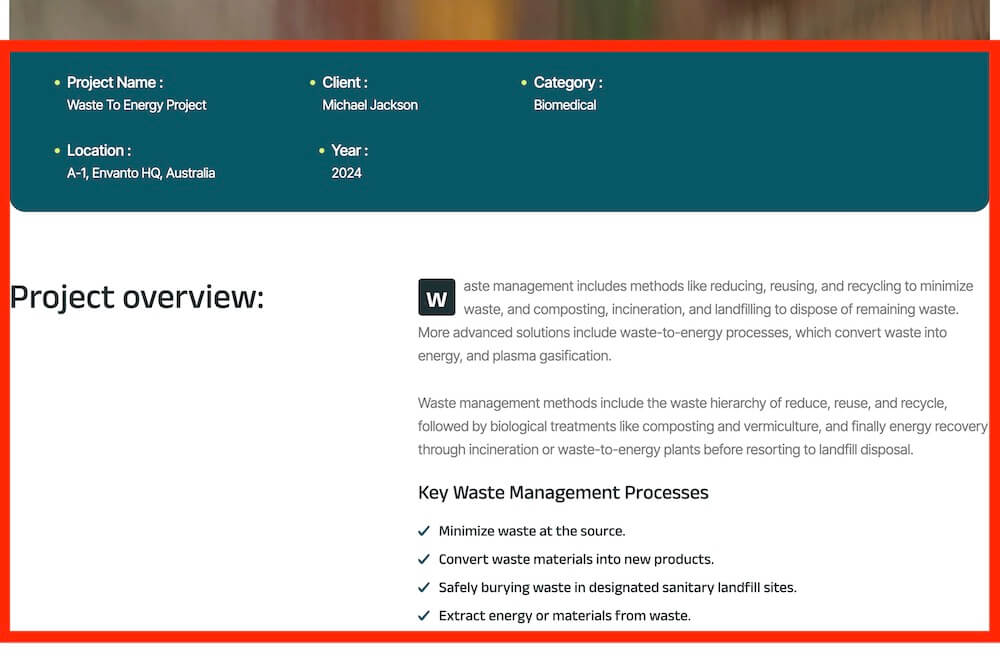The height and width of the screenshot is (669, 1000).
Task: Click paragraph starting Waste management methods include
Action: tap(703, 426)
